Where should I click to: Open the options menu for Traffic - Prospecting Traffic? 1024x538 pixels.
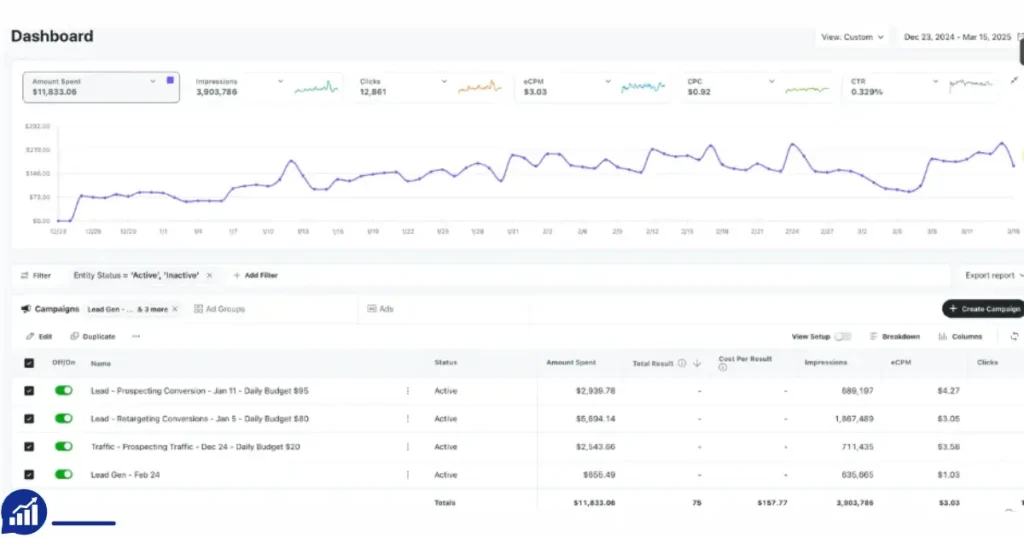coord(408,447)
